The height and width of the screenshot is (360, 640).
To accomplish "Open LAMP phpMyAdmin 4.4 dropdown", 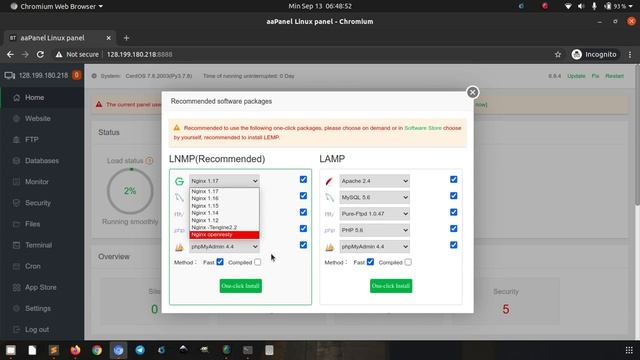I will 374,247.
